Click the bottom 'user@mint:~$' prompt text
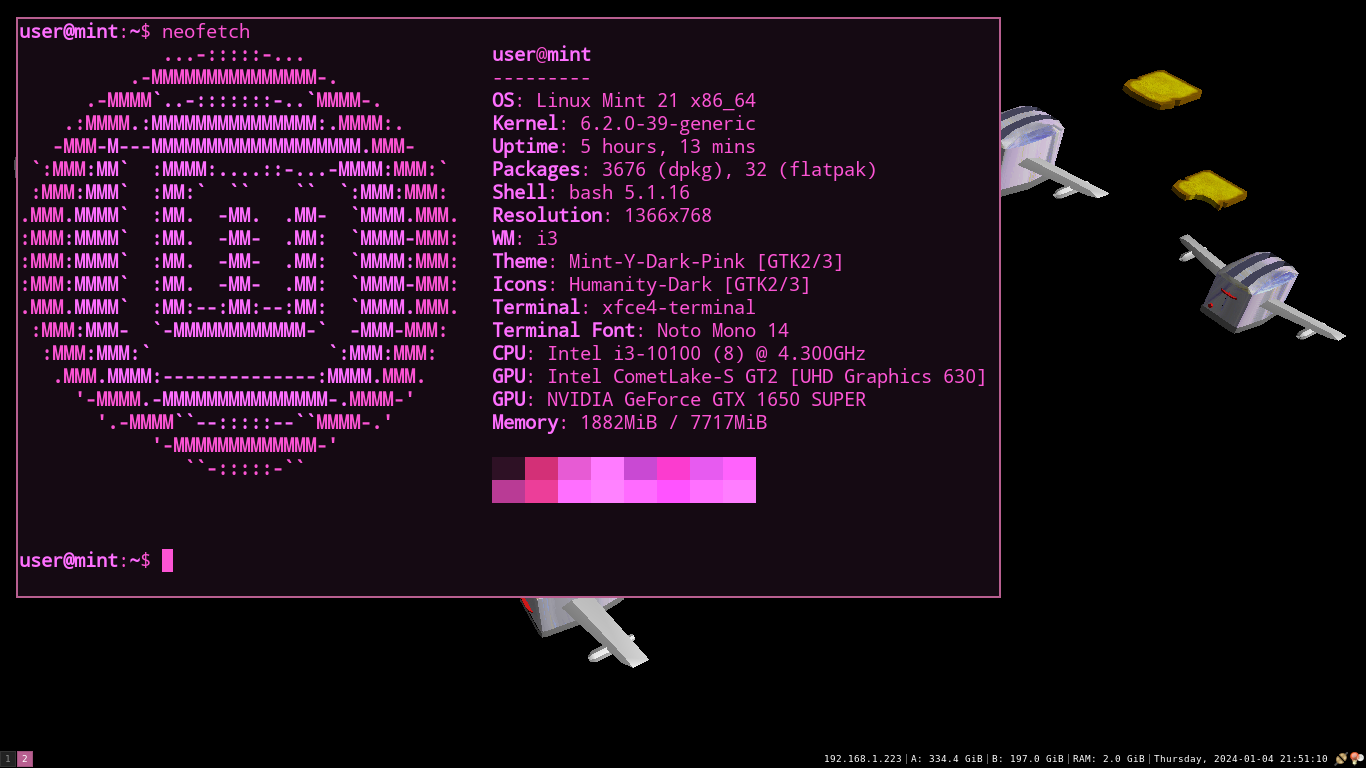This screenshot has width=1366, height=768. coord(85,560)
